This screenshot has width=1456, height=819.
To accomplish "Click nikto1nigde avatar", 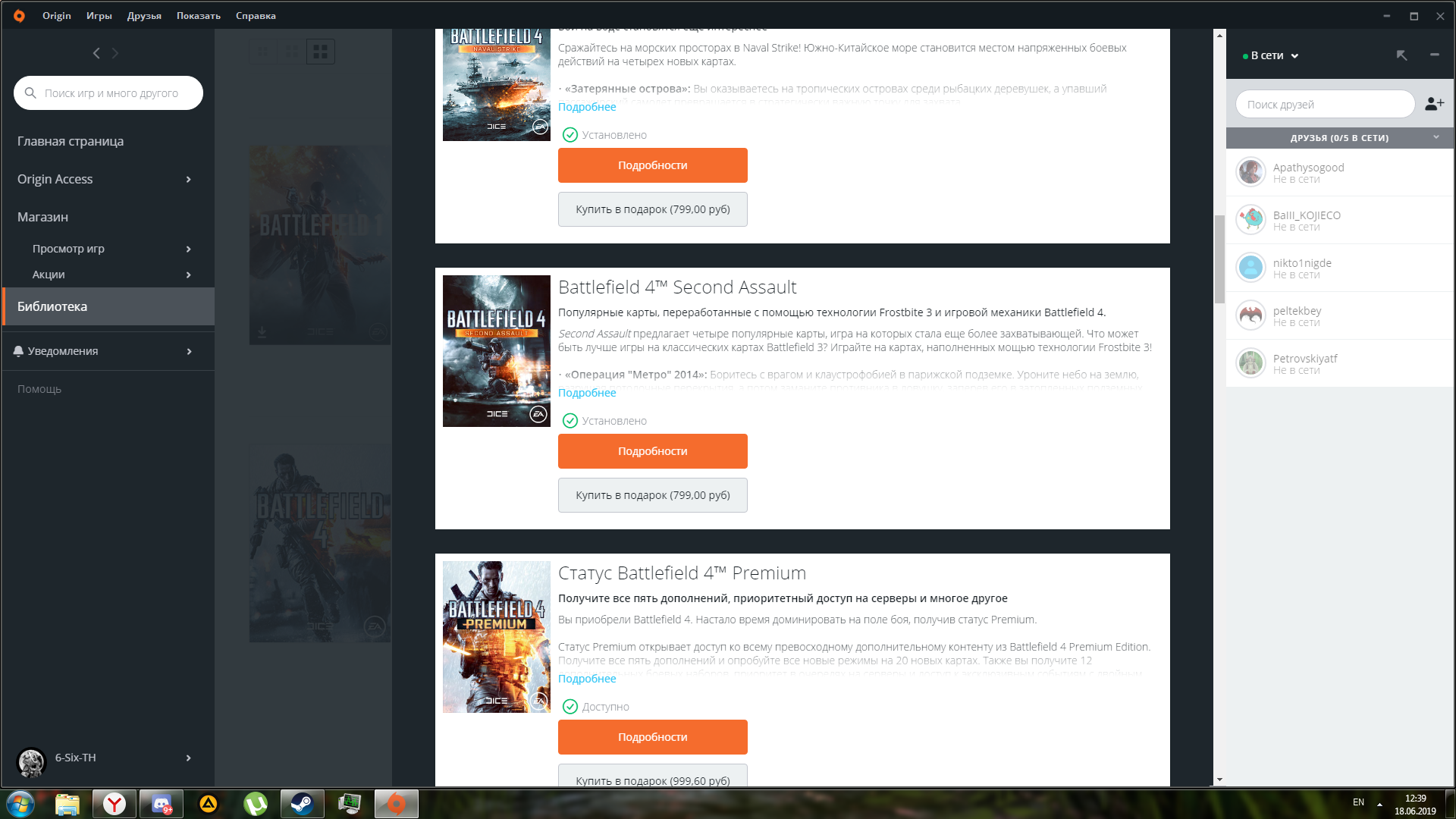I will pos(1250,268).
